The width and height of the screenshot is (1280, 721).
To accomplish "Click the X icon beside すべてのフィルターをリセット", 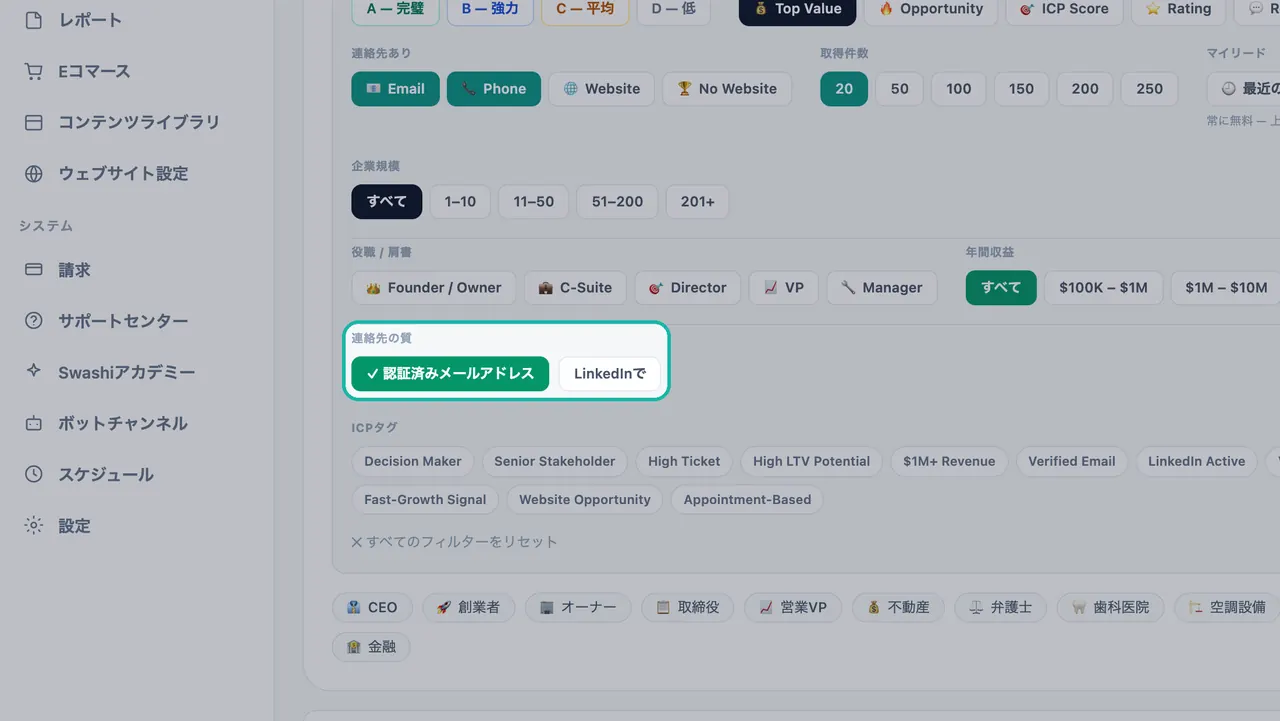I will pyautogui.click(x=357, y=542).
